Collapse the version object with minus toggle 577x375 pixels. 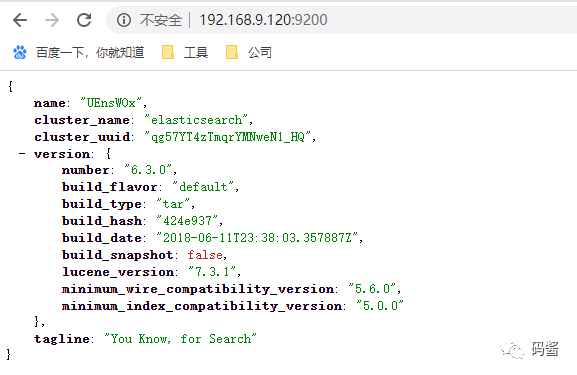22,153
